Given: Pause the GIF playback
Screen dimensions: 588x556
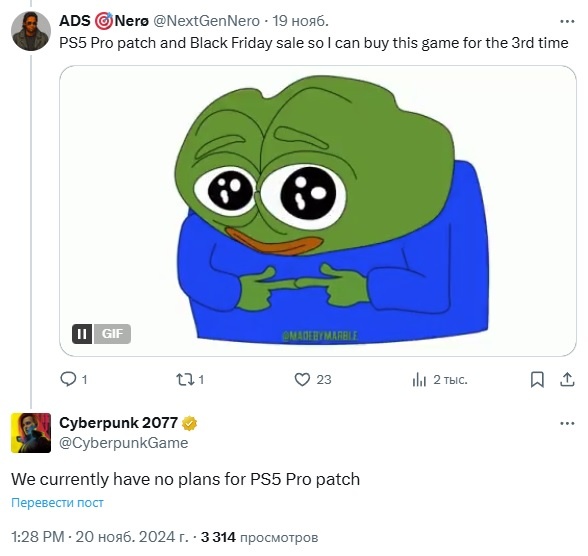Looking at the screenshot, I should click(82, 333).
